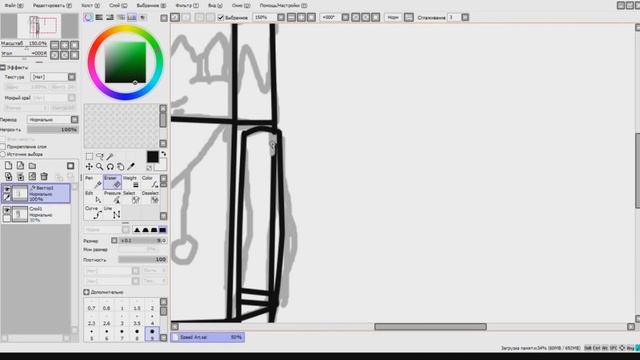The image size is (640, 360).
Task: Toggle the Дополнительно section
Action: (x=87, y=292)
